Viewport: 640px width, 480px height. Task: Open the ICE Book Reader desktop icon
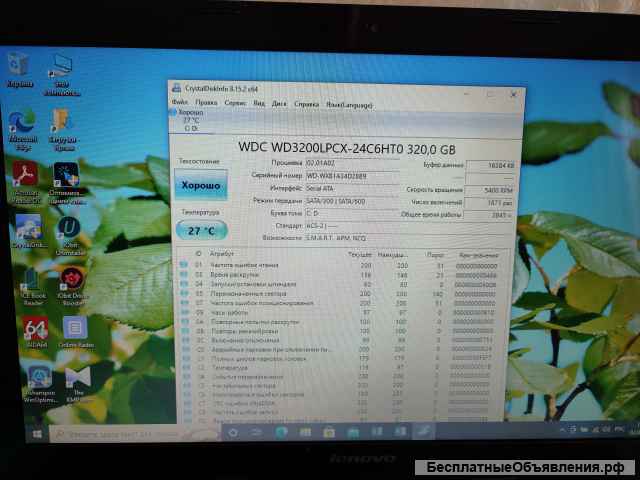[30, 278]
